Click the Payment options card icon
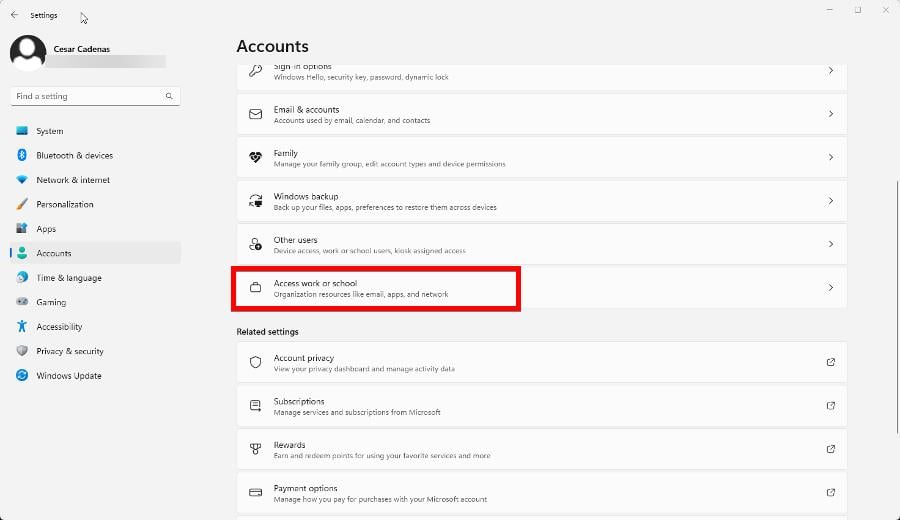The width and height of the screenshot is (900, 520). pos(255,492)
